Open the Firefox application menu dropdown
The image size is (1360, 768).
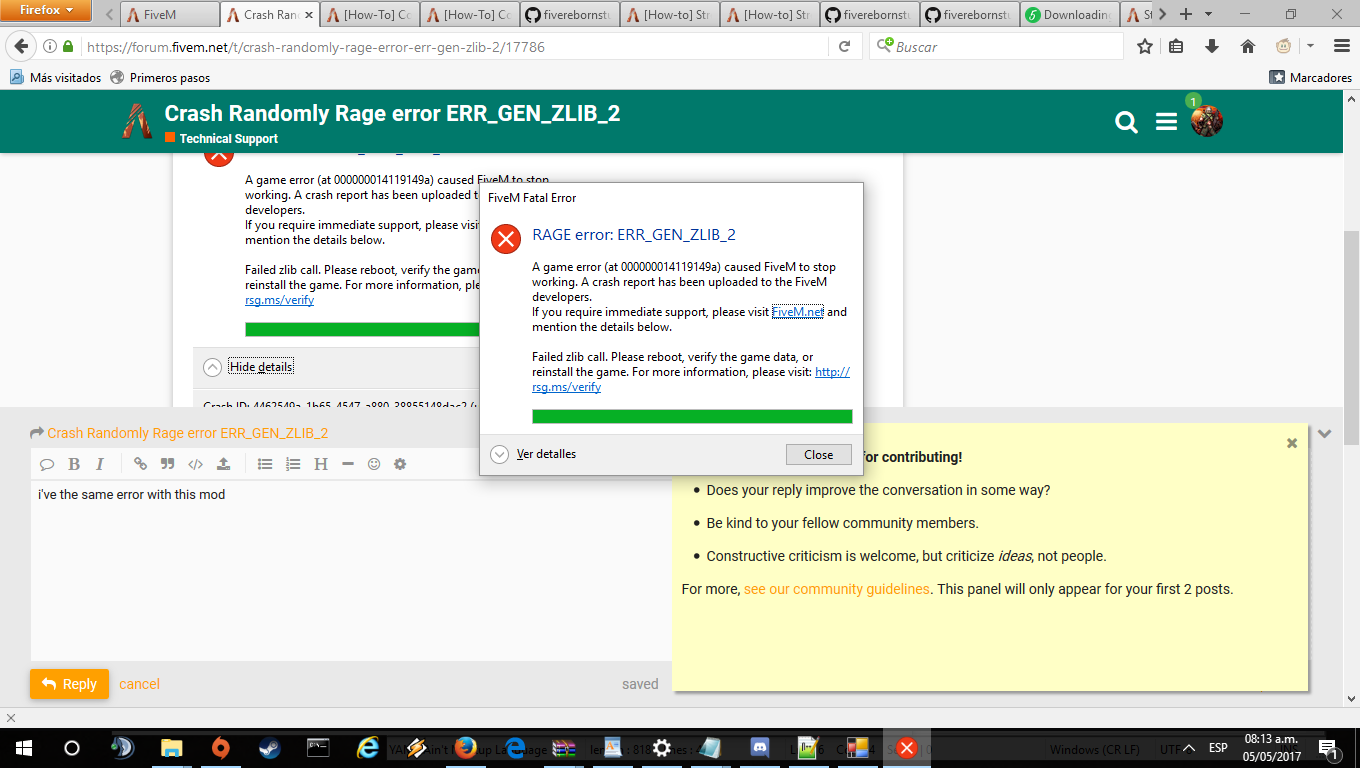click(48, 11)
